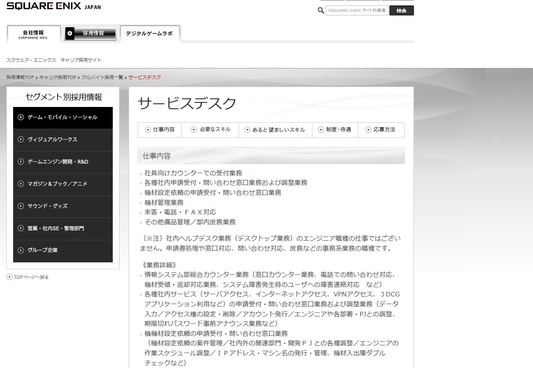The width and height of the screenshot is (533, 368).
Task: Click the セグメント別採用情報 sidebar title
Action: pyautogui.click(x=64, y=97)
